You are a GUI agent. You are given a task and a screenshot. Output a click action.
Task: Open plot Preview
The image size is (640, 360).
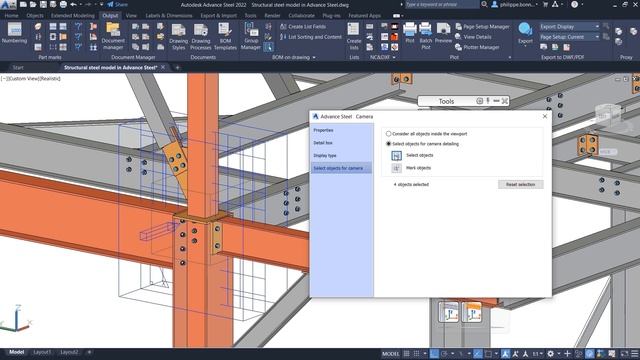443,33
